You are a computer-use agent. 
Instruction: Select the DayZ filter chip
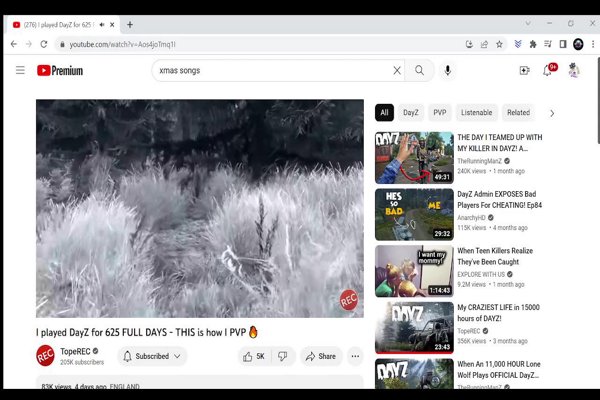411,113
